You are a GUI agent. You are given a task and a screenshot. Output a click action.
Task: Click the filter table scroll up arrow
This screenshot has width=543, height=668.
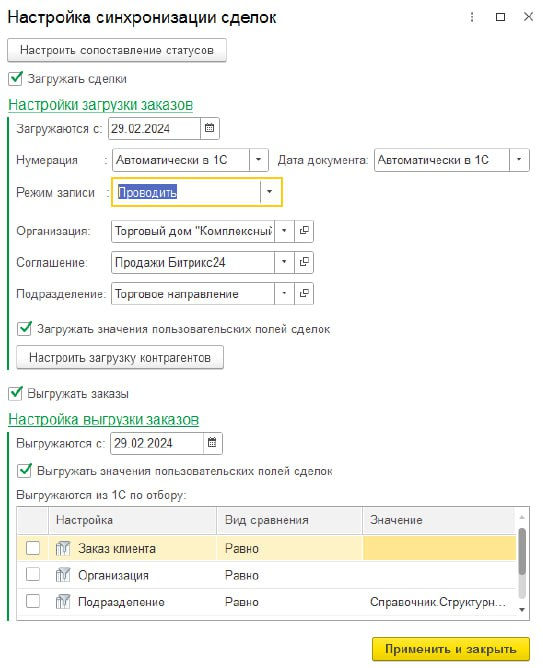pyautogui.click(x=522, y=517)
